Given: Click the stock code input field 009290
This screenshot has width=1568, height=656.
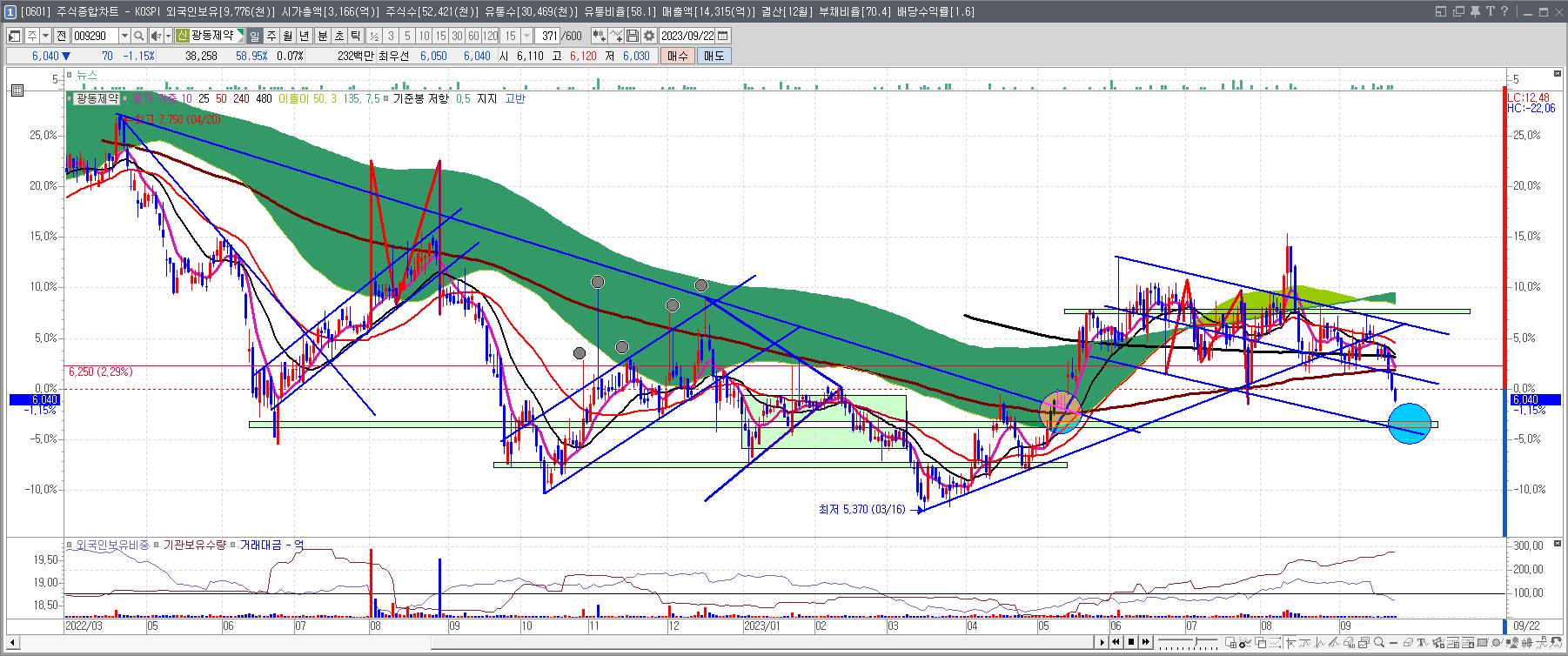Looking at the screenshot, I should pos(95,36).
